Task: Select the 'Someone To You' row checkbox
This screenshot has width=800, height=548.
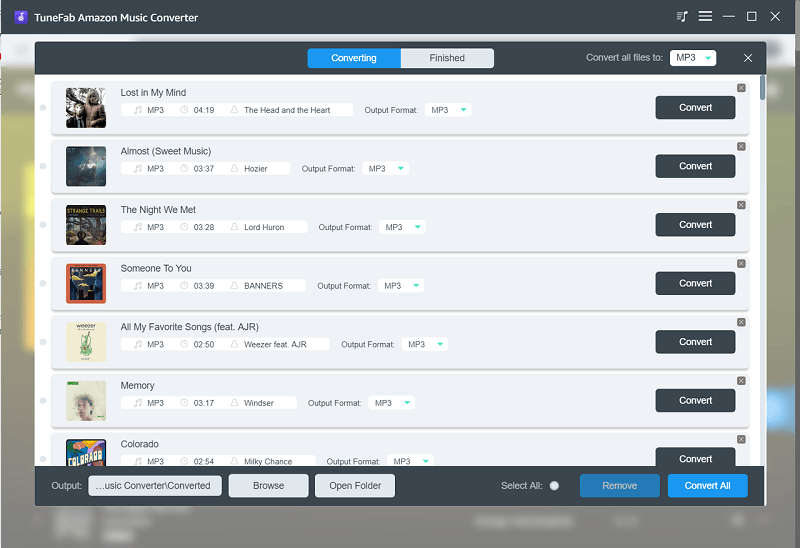Action: click(x=43, y=284)
